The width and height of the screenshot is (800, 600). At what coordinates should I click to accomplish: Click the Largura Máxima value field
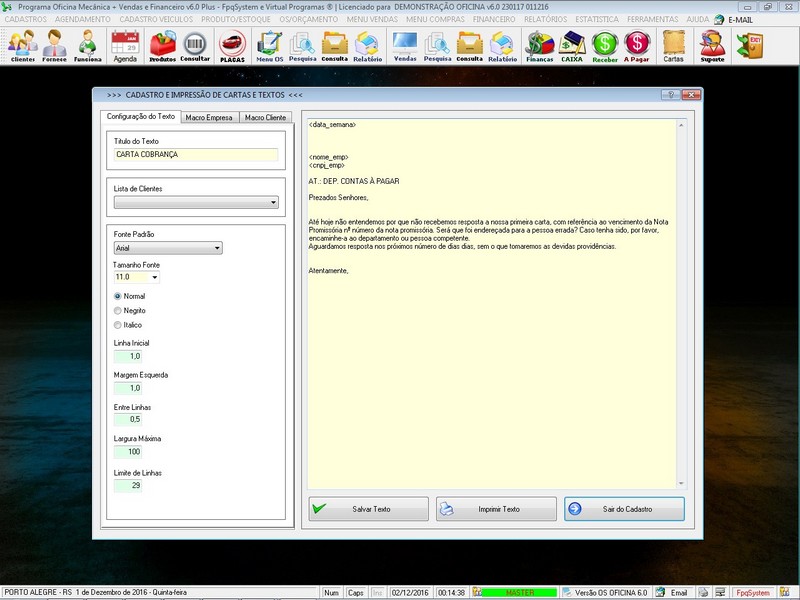128,452
